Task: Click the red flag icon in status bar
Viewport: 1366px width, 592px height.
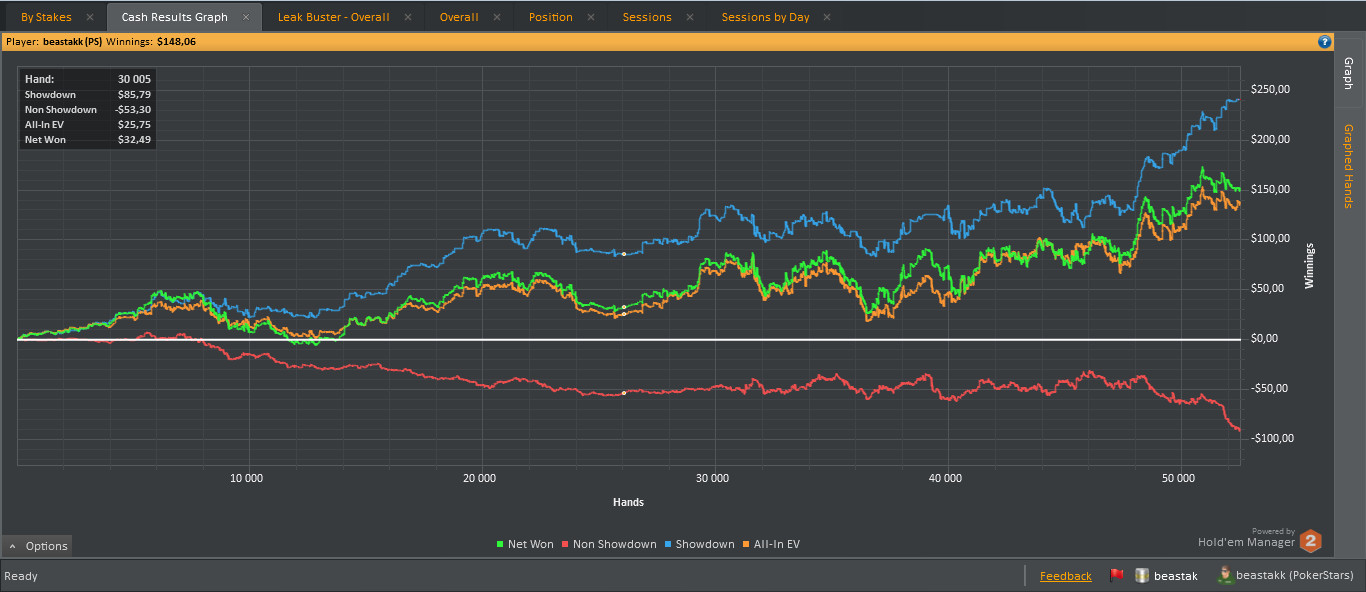Action: click(1117, 575)
